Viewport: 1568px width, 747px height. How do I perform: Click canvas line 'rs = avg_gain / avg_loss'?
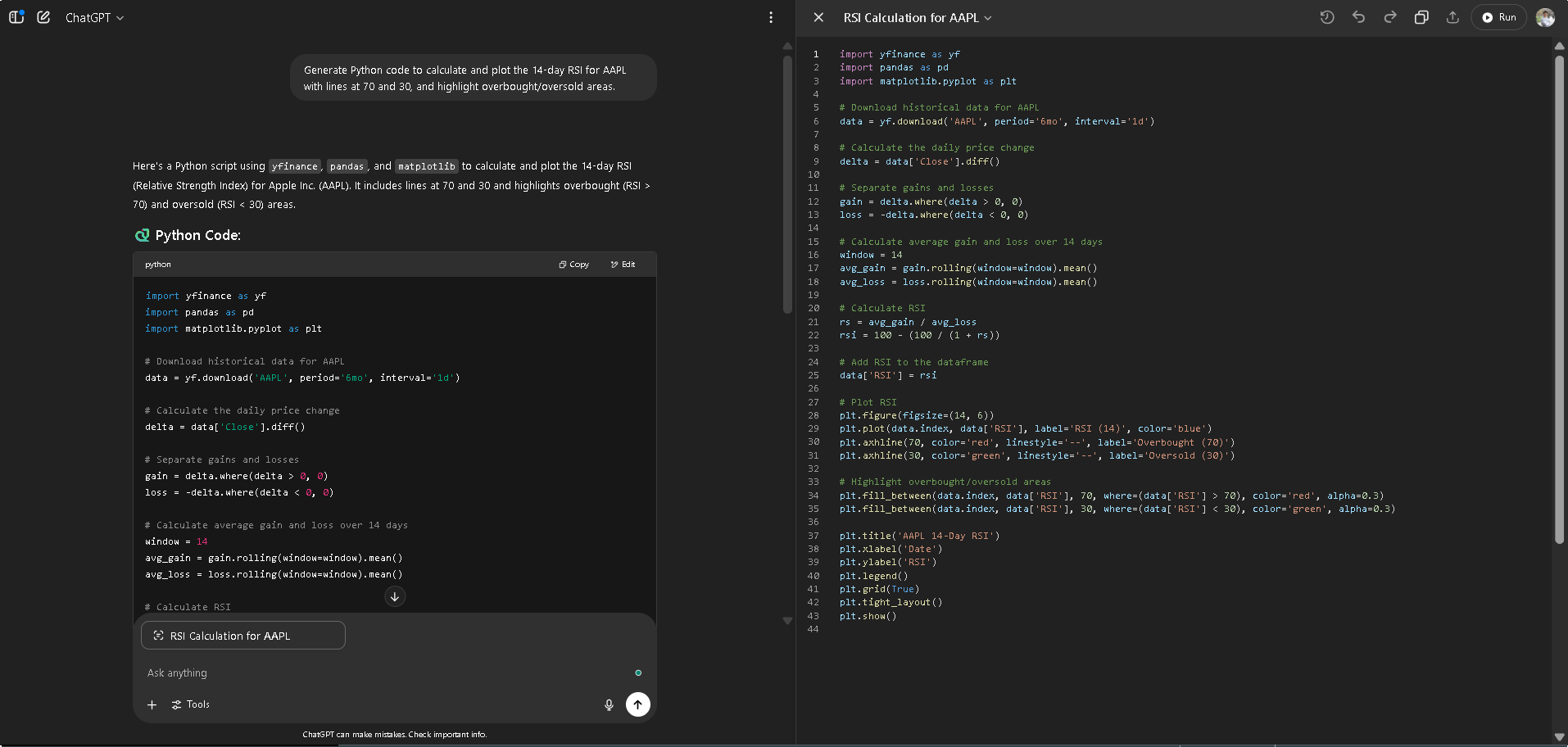tap(908, 322)
